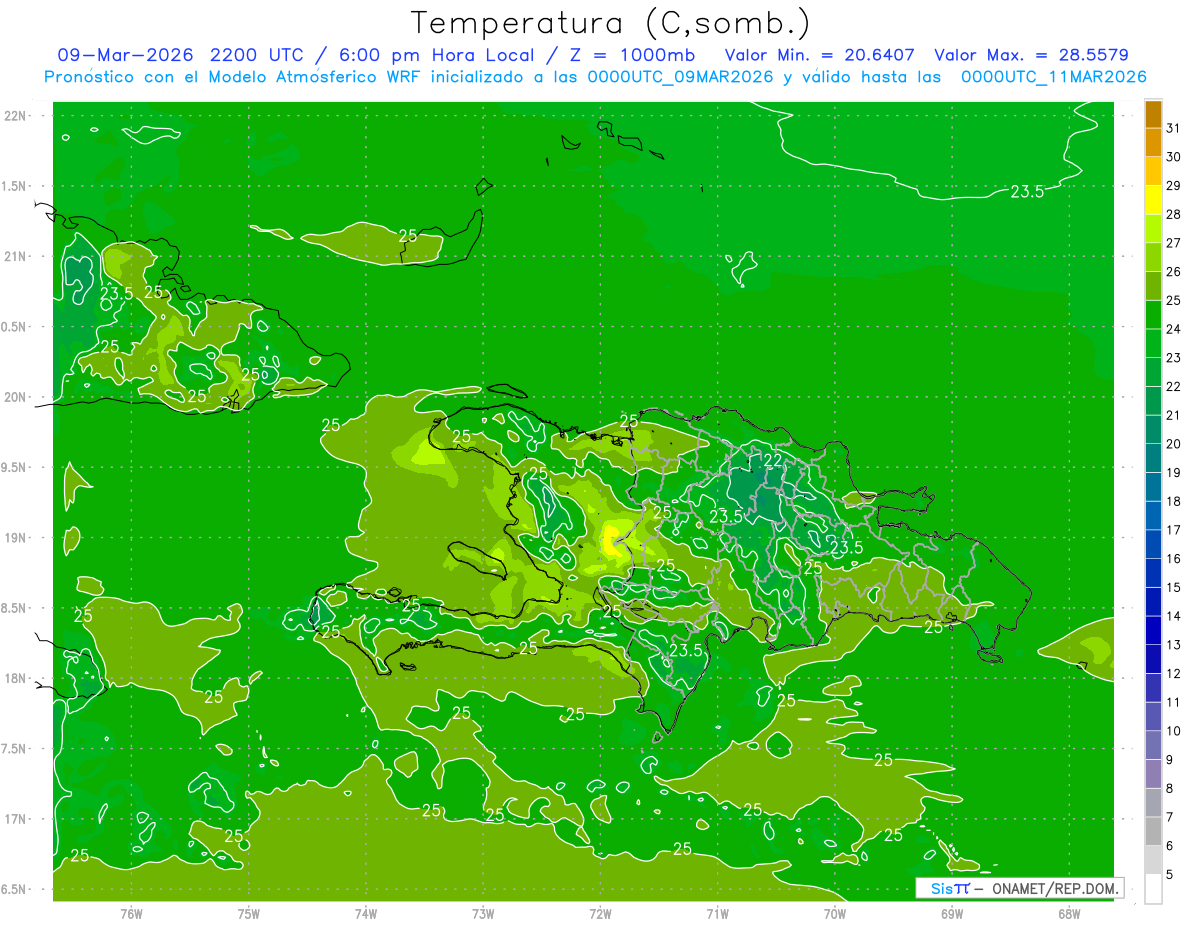The width and height of the screenshot is (1200, 927).
Task: Select the valid-until time 0000UTC_11MAR2026
Action: point(1053,77)
